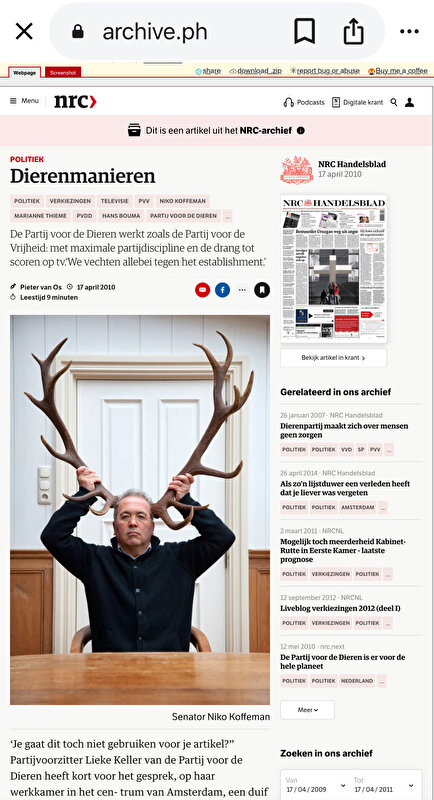Toggle the black save-article bookmark button
Image resolution: width=434 pixels, height=800 pixels.
(262, 290)
